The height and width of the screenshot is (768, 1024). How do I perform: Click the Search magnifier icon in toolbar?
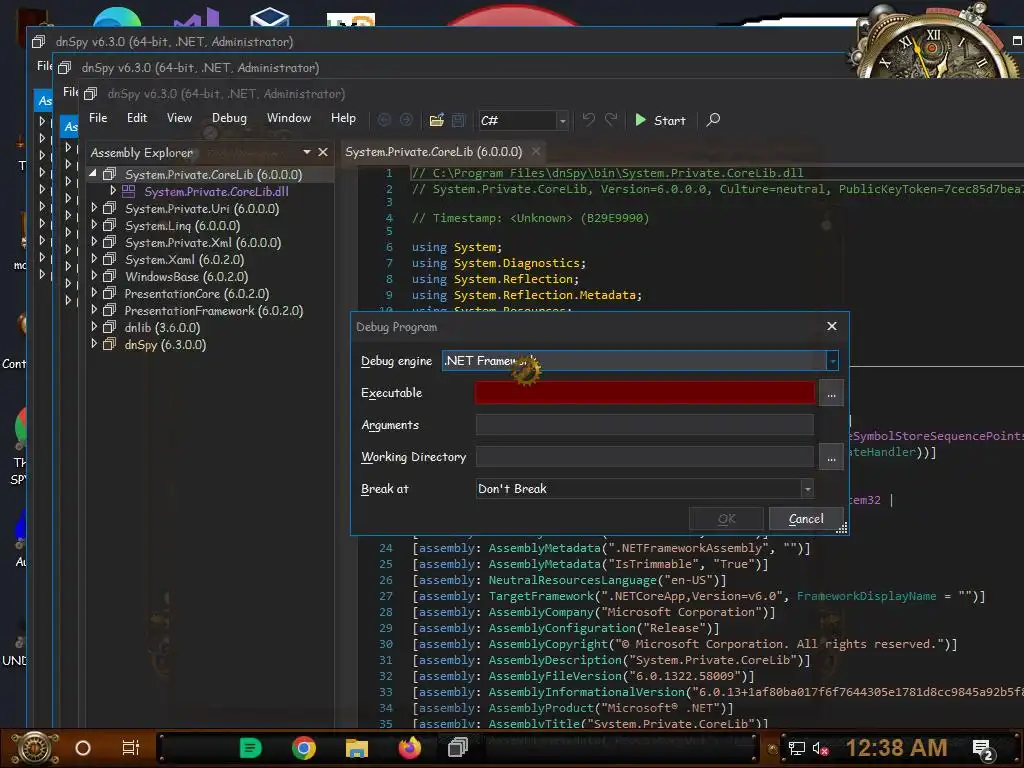click(x=713, y=120)
